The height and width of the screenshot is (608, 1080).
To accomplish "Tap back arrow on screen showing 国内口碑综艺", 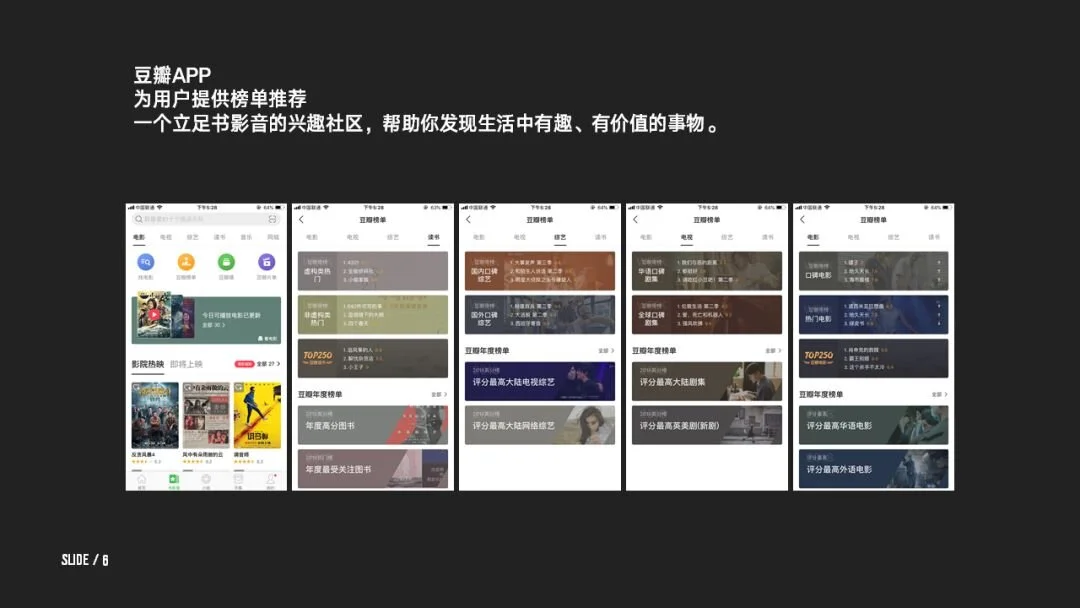I will point(468,220).
